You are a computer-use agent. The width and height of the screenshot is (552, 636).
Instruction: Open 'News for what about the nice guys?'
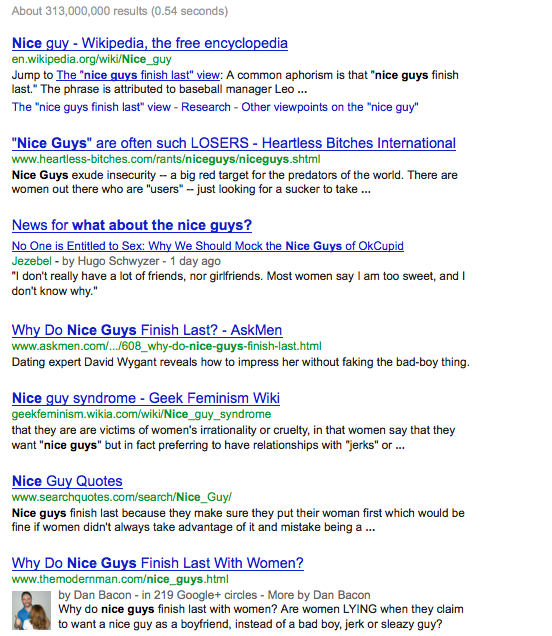(132, 225)
